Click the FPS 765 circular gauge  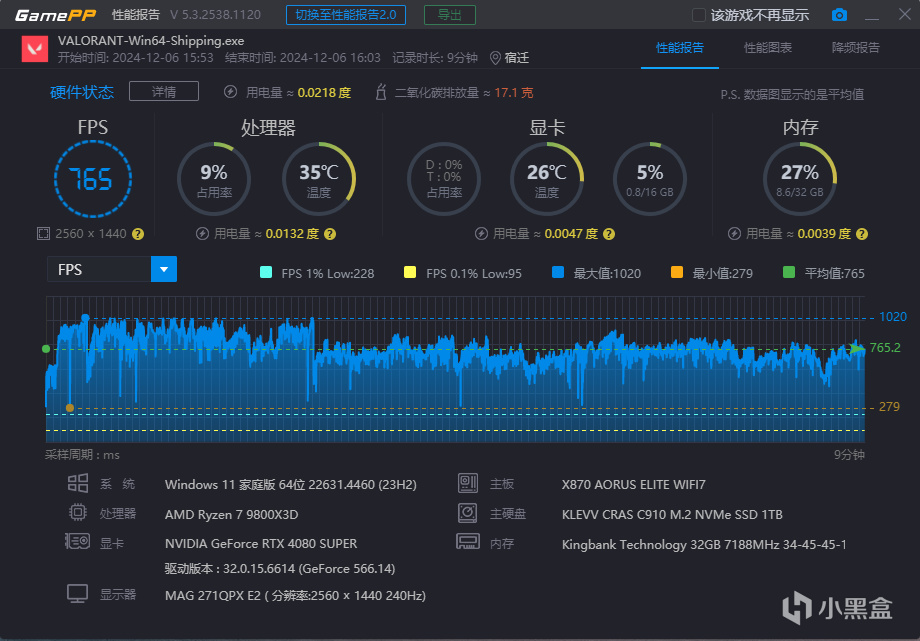coord(93,179)
